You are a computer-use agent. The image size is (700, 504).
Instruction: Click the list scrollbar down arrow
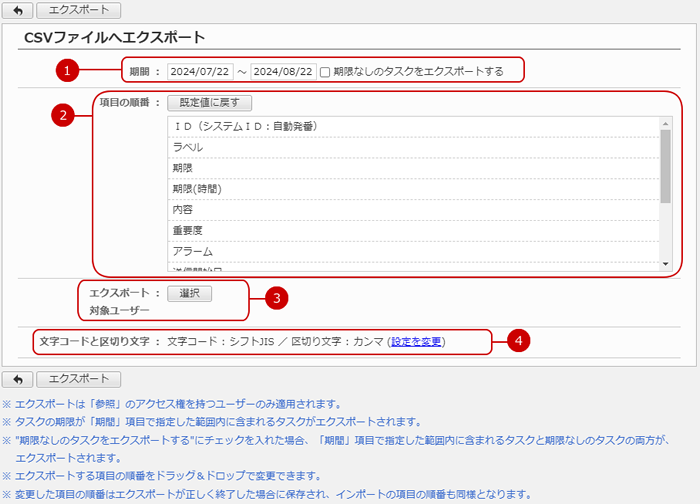coord(666,264)
